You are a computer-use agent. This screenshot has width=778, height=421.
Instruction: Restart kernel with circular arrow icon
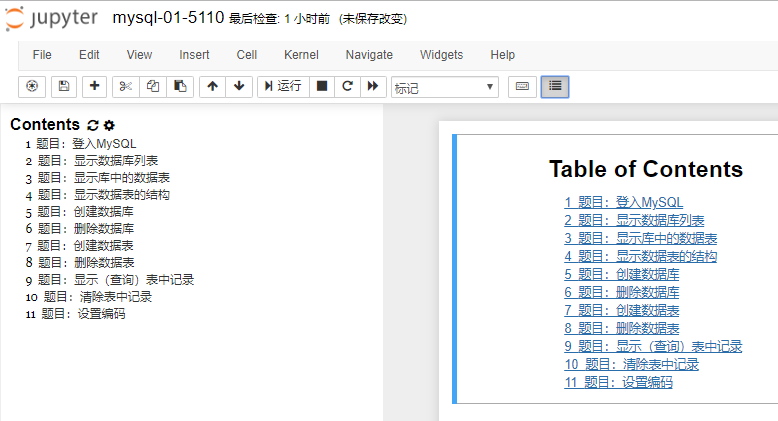pos(347,86)
